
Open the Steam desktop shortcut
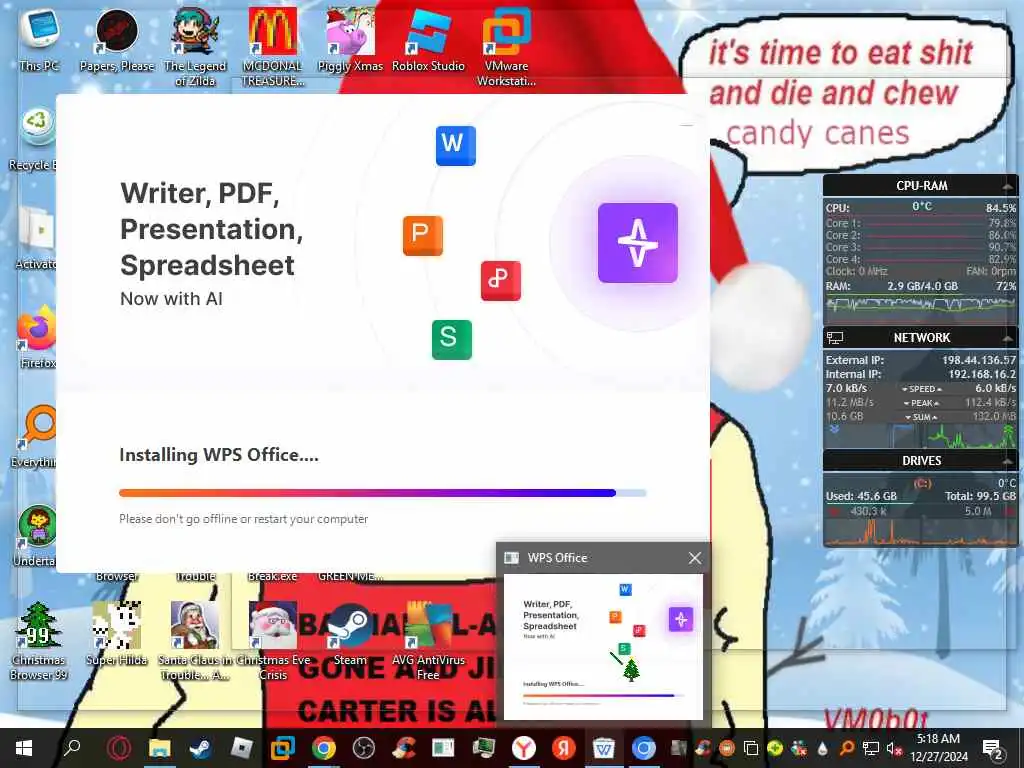350,633
